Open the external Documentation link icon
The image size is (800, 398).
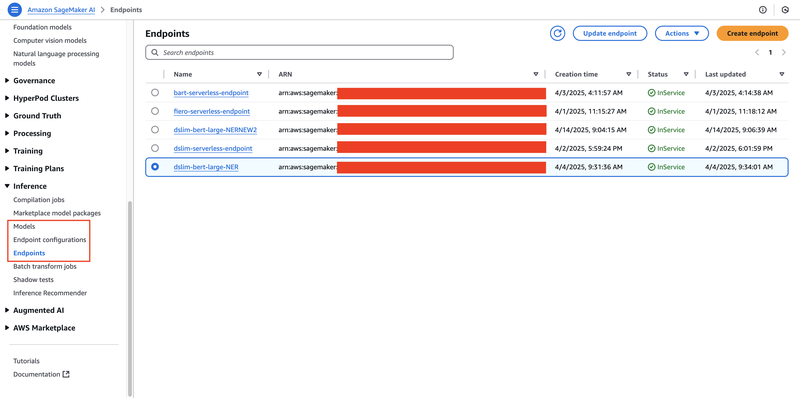click(x=66, y=374)
